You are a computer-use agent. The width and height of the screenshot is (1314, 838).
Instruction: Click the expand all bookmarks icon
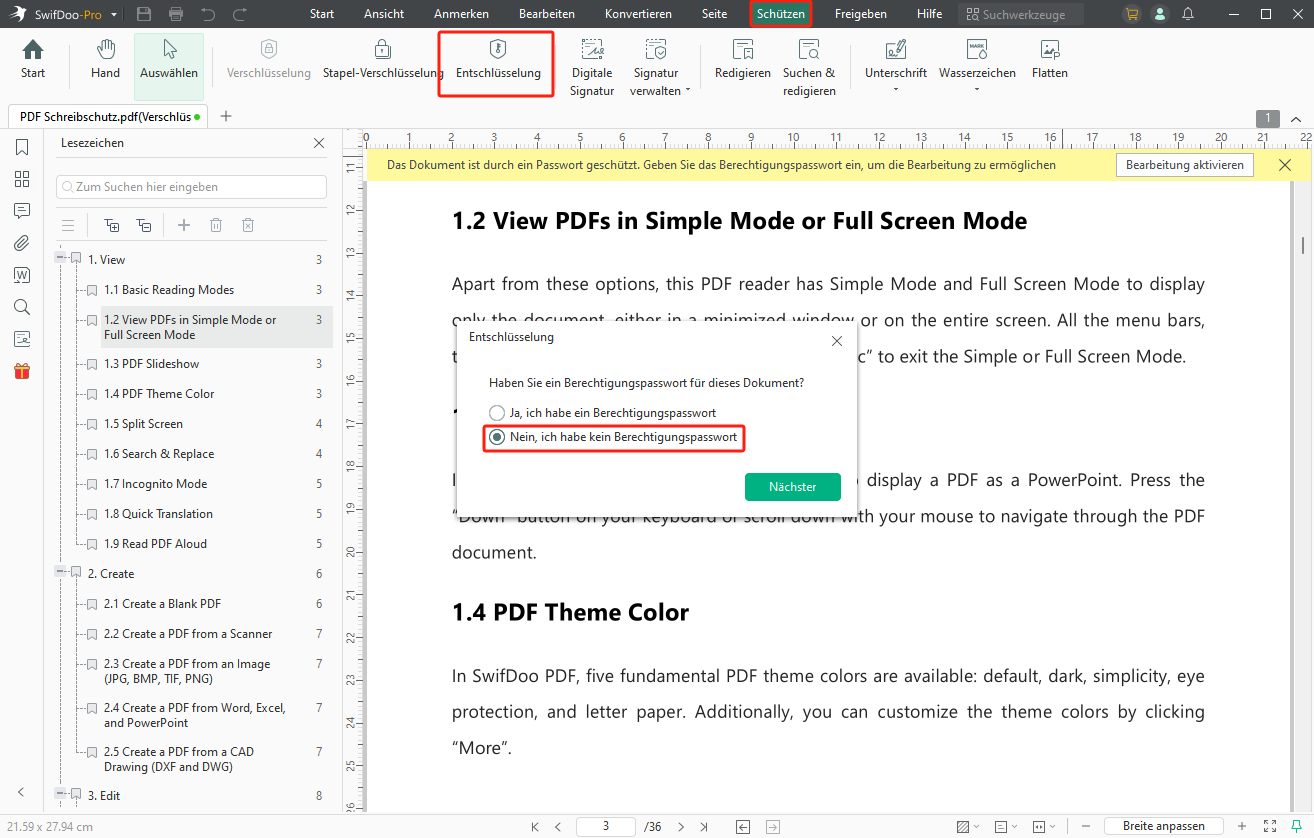coord(112,225)
